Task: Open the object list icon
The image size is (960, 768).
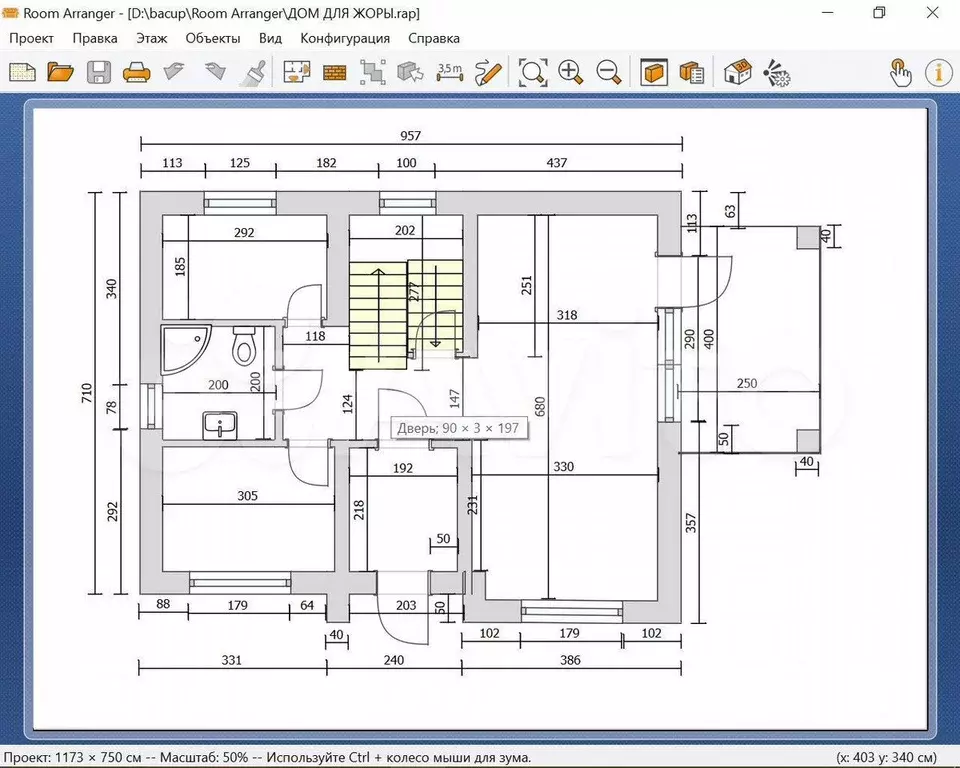Action: [x=692, y=72]
